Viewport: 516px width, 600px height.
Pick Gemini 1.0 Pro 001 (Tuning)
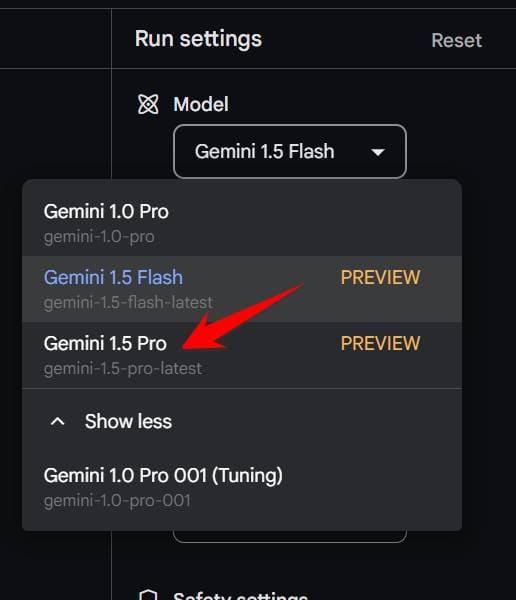click(x=242, y=487)
